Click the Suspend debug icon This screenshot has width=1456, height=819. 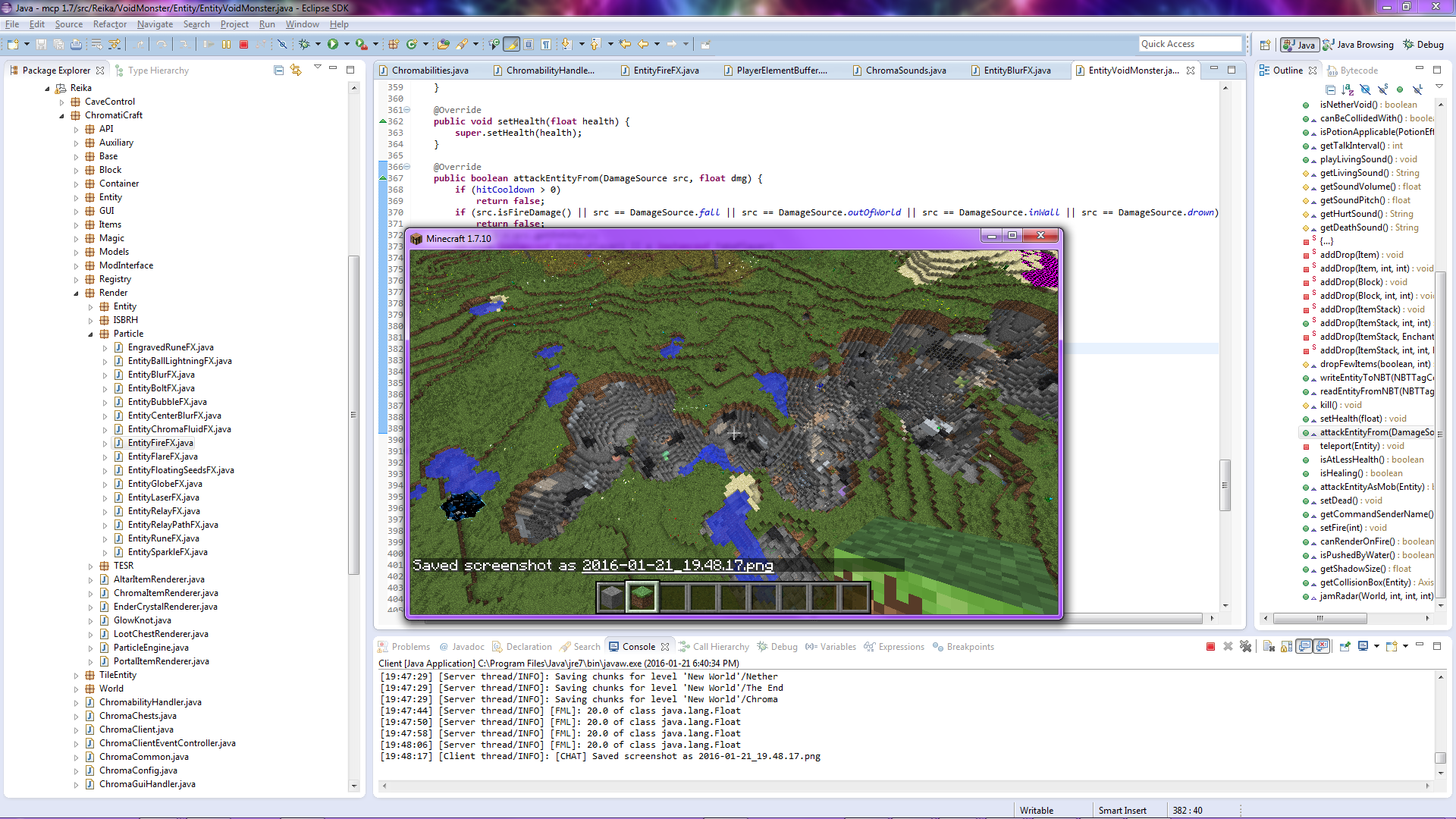226,44
